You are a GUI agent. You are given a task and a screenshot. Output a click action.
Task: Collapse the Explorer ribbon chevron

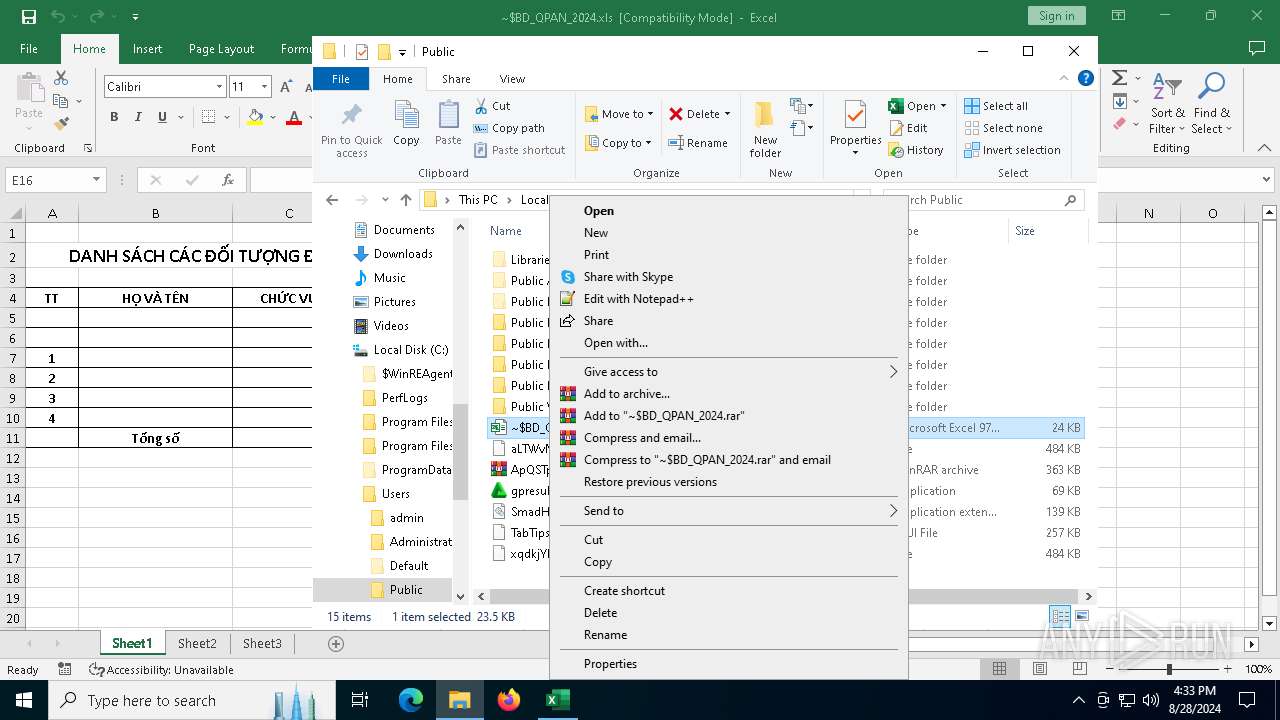1066,78
